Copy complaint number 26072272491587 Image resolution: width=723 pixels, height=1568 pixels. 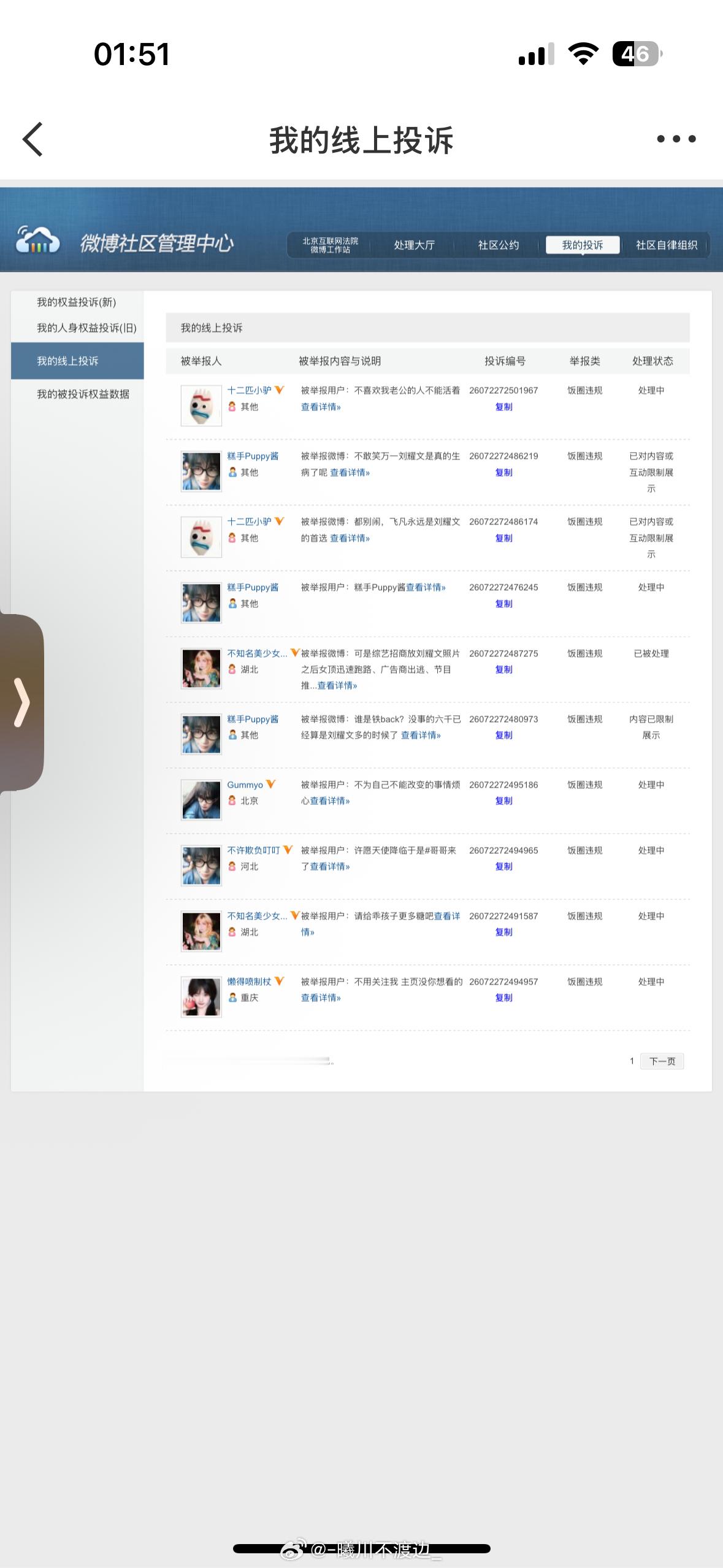(x=503, y=932)
